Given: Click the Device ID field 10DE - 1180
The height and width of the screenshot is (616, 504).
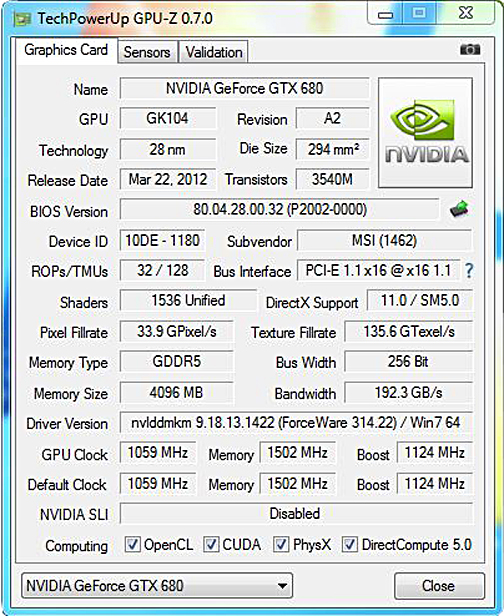Looking at the screenshot, I should tap(162, 240).
